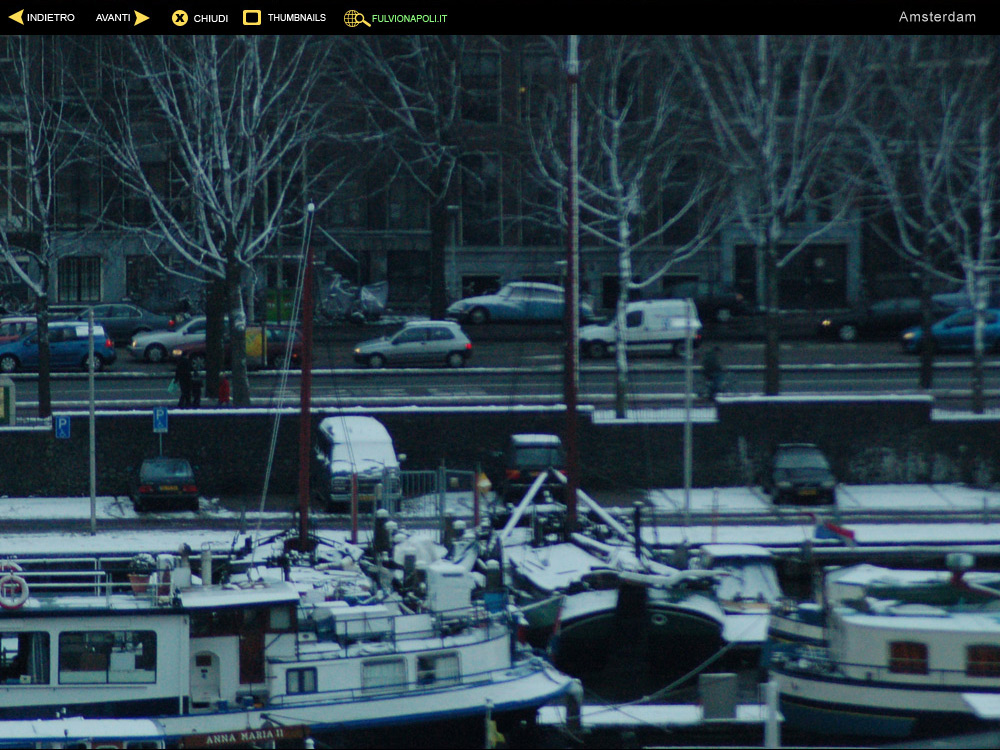Go back with the INDIETRO label
1000x750 pixels.
pos(50,18)
